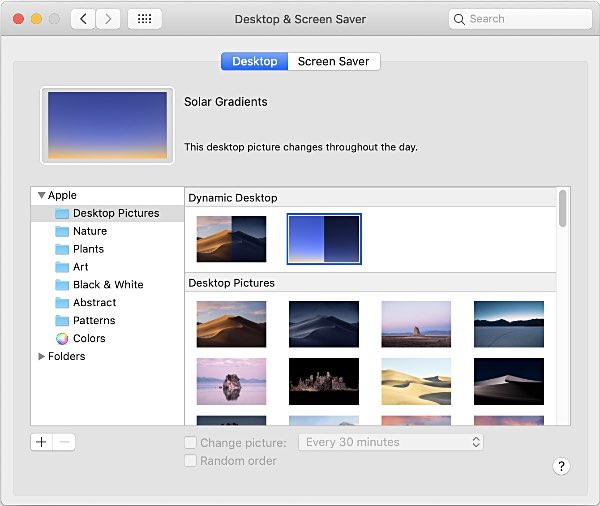This screenshot has height=506, width=600.
Task: Click the back navigation arrow
Action: coord(83,19)
